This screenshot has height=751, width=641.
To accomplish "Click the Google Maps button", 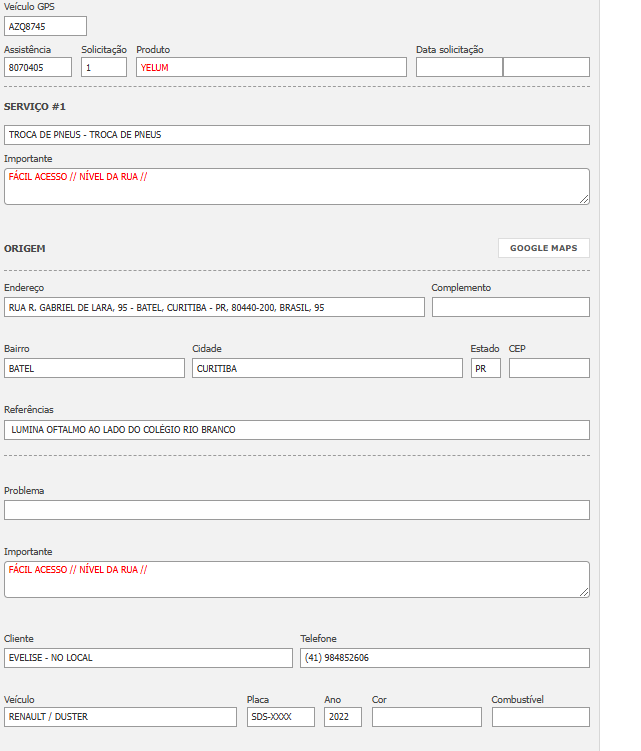I will coord(543,248).
